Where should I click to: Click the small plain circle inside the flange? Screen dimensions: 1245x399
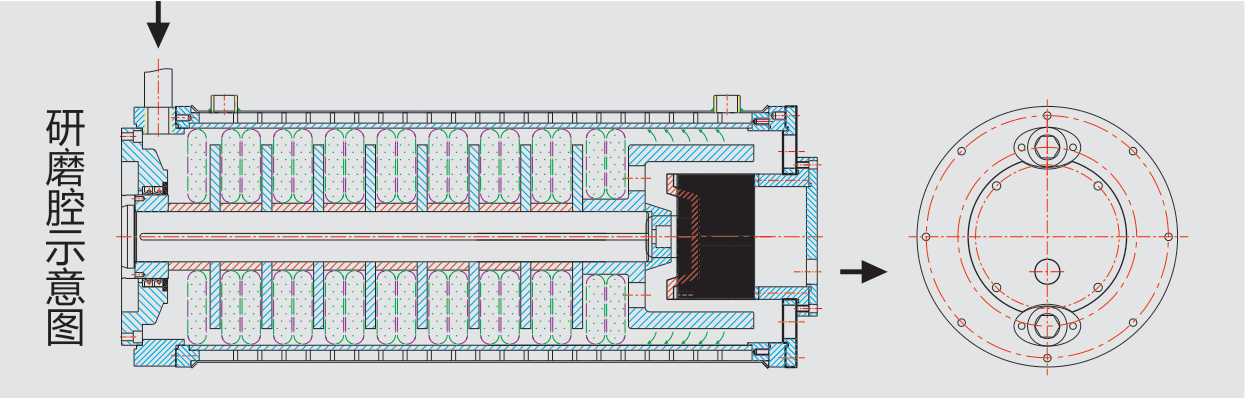pyautogui.click(x=1047, y=270)
